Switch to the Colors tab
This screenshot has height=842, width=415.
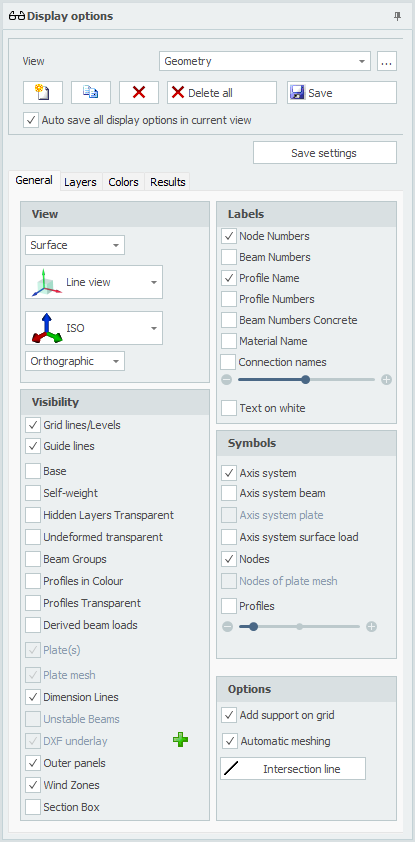pyautogui.click(x=123, y=182)
